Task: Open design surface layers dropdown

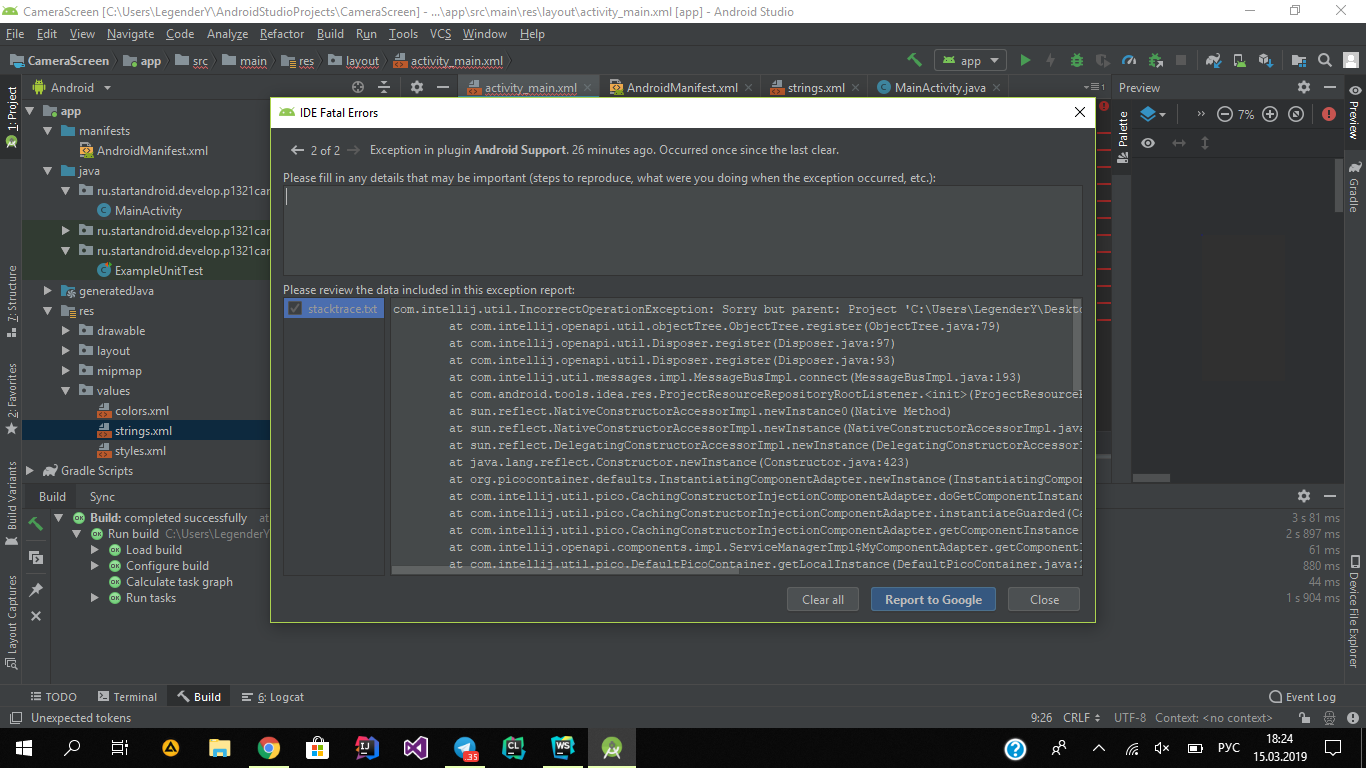Action: click(1153, 114)
